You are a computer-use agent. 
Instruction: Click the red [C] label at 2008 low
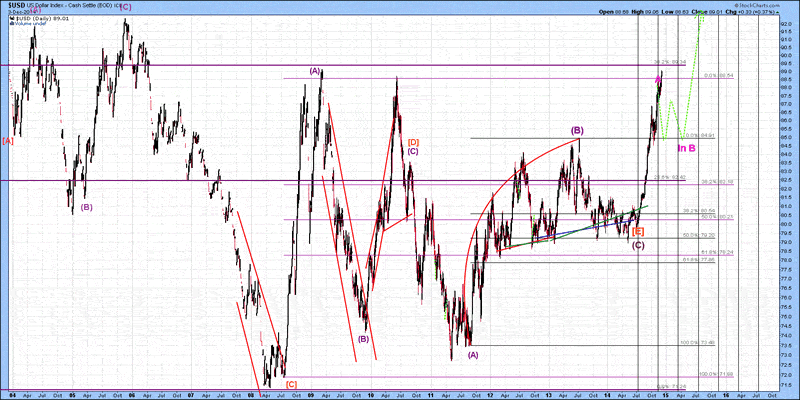(291, 384)
